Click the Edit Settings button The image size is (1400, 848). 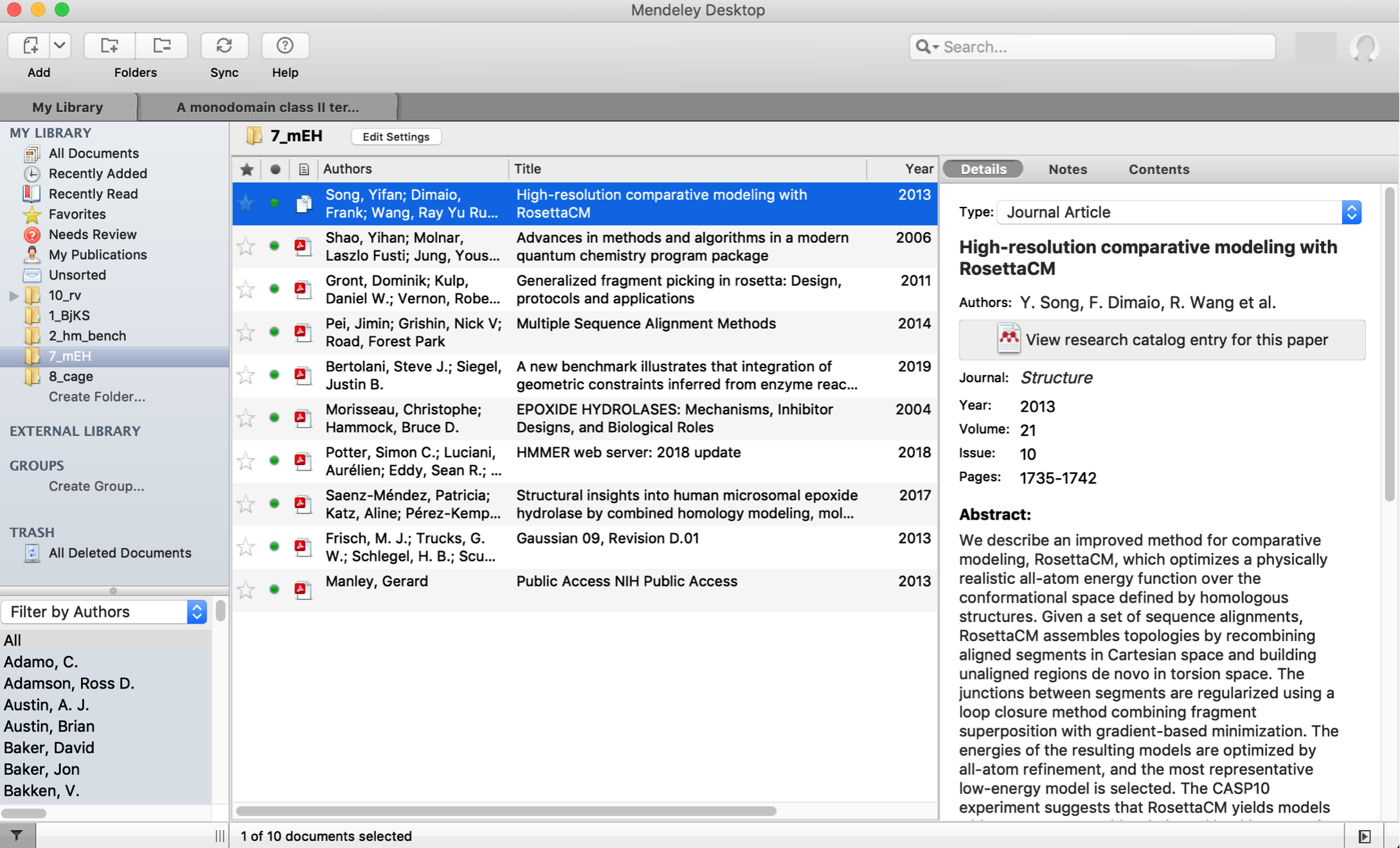pyautogui.click(x=396, y=136)
